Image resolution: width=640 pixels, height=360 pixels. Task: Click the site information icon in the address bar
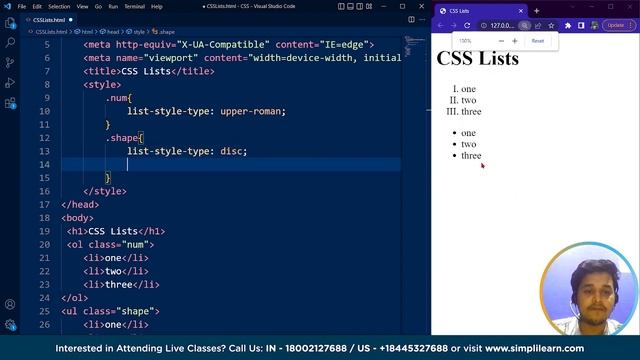pos(484,25)
